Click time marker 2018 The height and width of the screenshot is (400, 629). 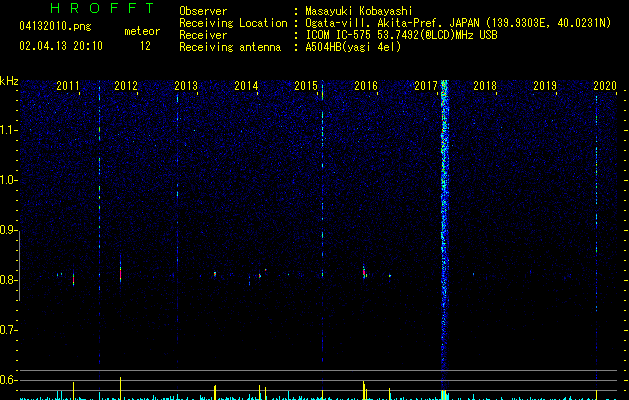point(485,86)
